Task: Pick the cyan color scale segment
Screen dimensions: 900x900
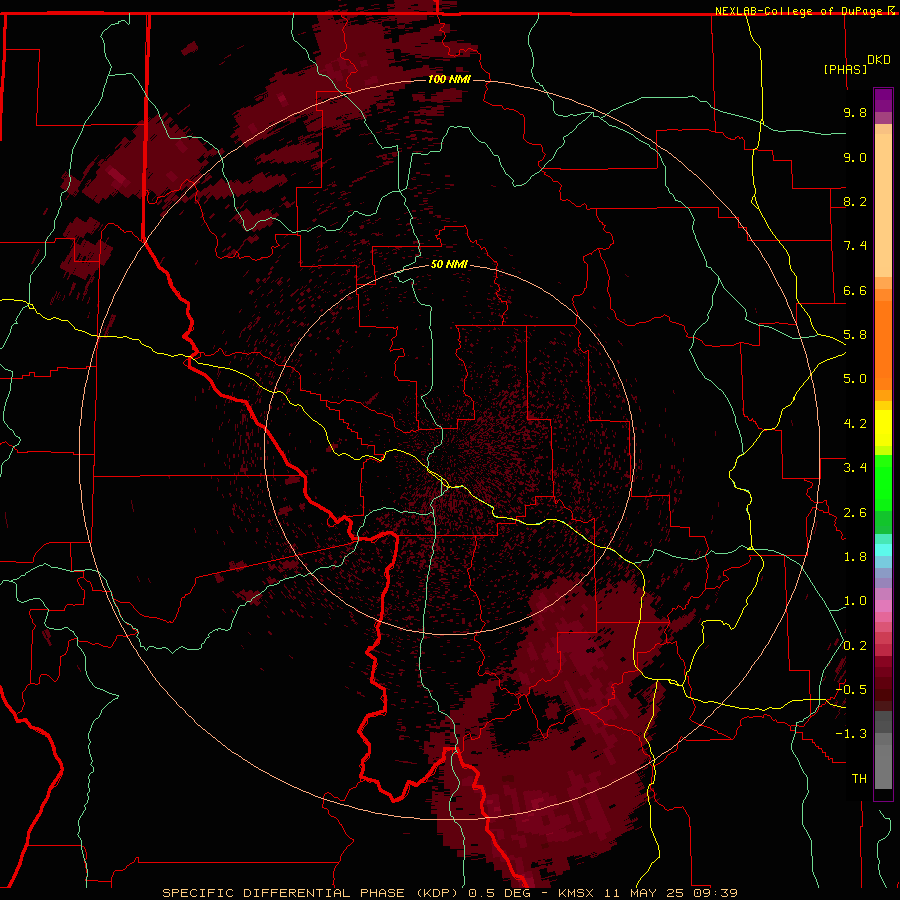Action: pos(883,550)
